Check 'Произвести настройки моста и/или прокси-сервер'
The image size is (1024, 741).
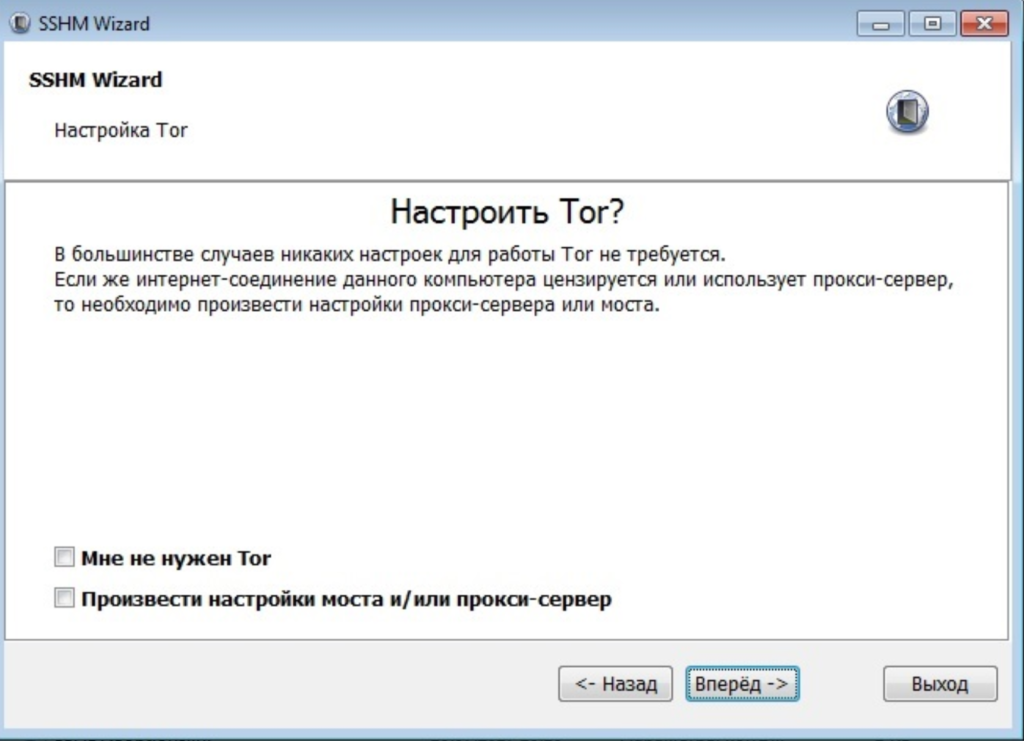click(x=62, y=599)
